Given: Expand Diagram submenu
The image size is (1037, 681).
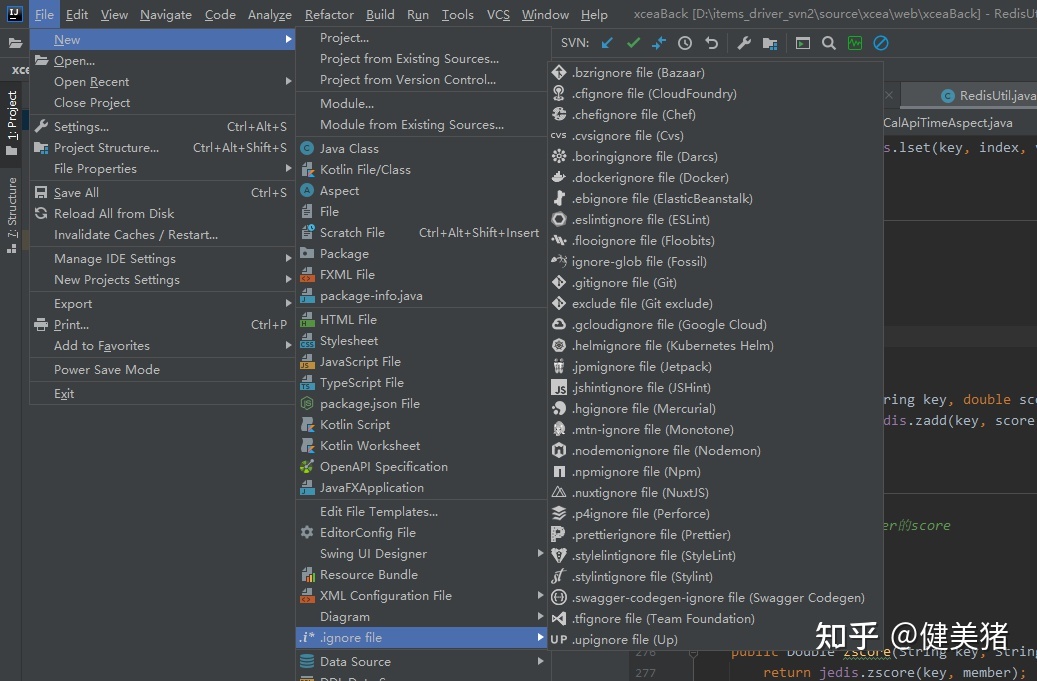Looking at the screenshot, I should click(421, 617).
